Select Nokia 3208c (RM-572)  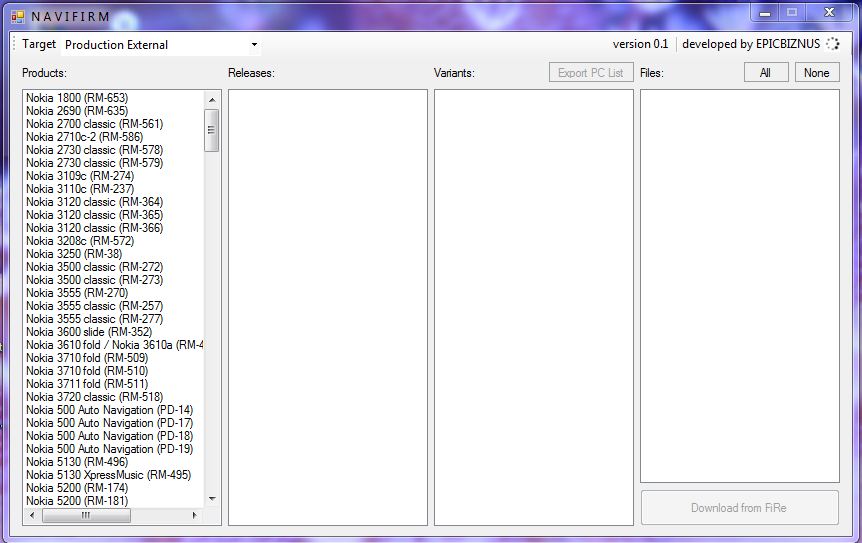click(x=80, y=241)
